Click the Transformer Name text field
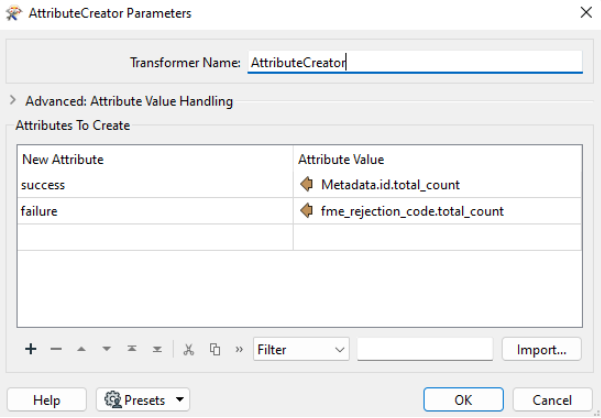 tap(415, 62)
